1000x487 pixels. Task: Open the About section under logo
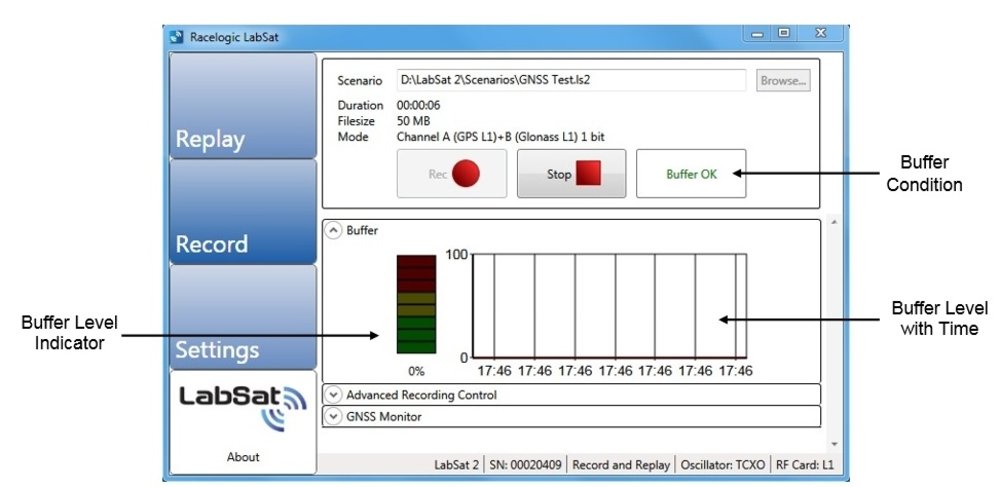(x=243, y=457)
